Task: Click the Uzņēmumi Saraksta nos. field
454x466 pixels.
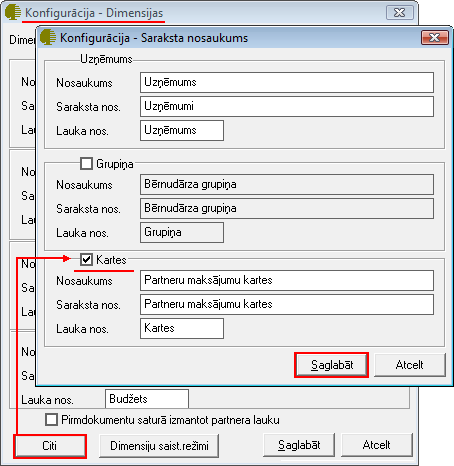Action: [x=287, y=106]
